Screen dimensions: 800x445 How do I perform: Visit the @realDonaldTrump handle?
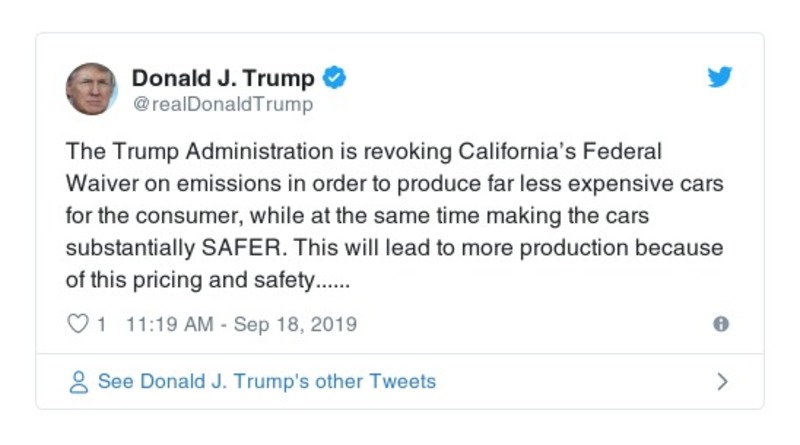[x=222, y=104]
